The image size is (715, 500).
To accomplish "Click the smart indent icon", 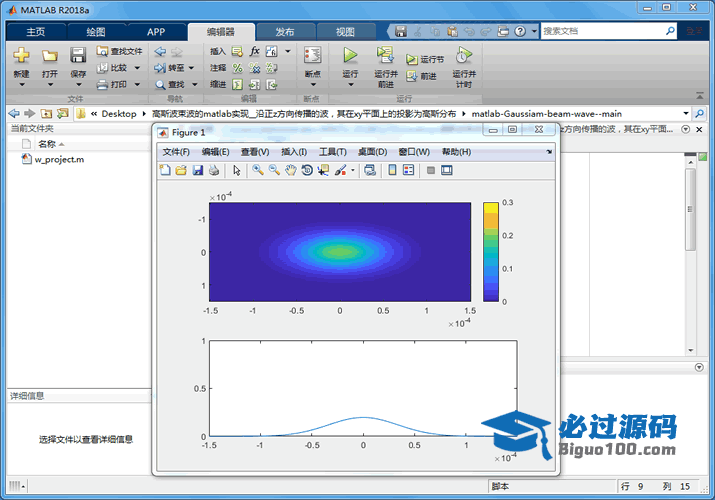I will [237, 84].
